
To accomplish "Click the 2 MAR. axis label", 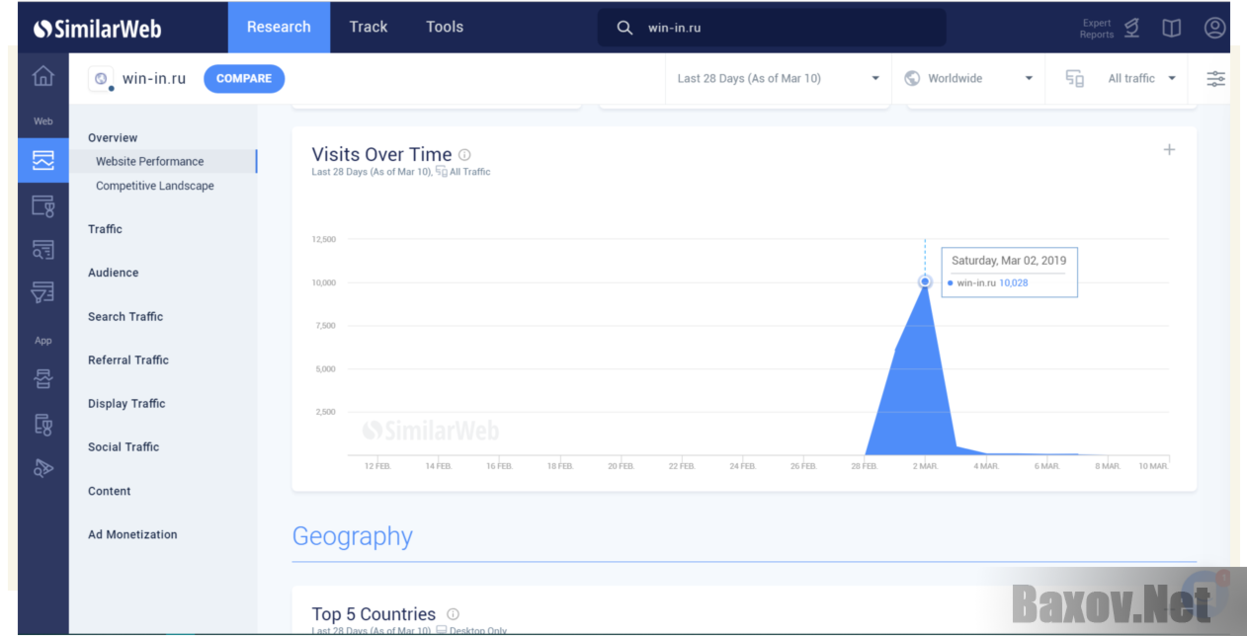I will coord(925,467).
